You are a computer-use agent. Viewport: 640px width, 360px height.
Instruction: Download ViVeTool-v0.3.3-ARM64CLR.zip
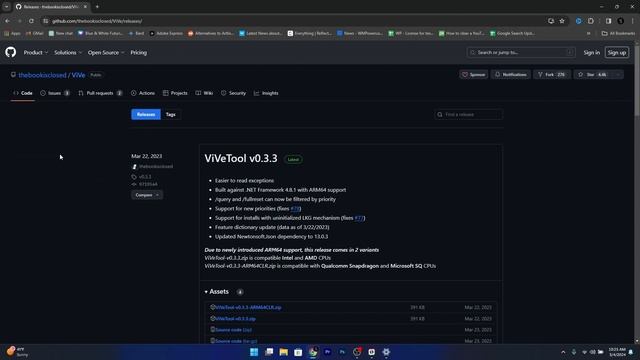coord(248,307)
